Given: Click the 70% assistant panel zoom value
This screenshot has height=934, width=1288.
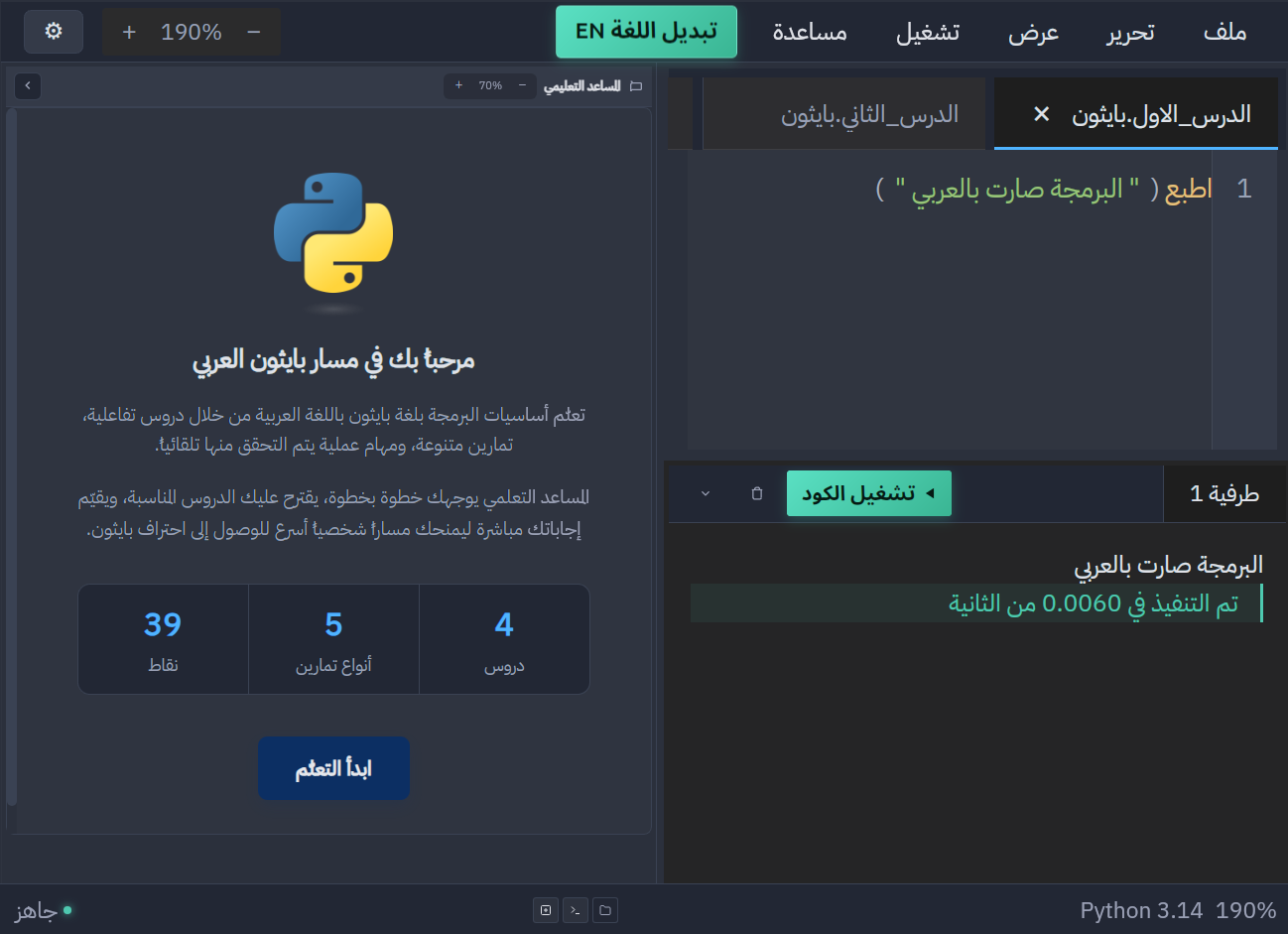Looking at the screenshot, I should 490,86.
